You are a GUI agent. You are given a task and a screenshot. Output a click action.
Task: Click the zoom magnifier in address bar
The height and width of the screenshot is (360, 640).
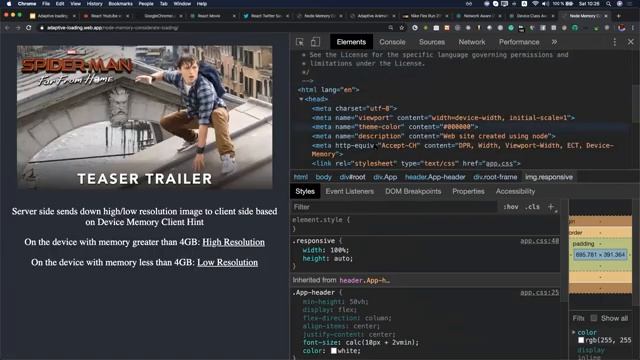tap(391, 28)
